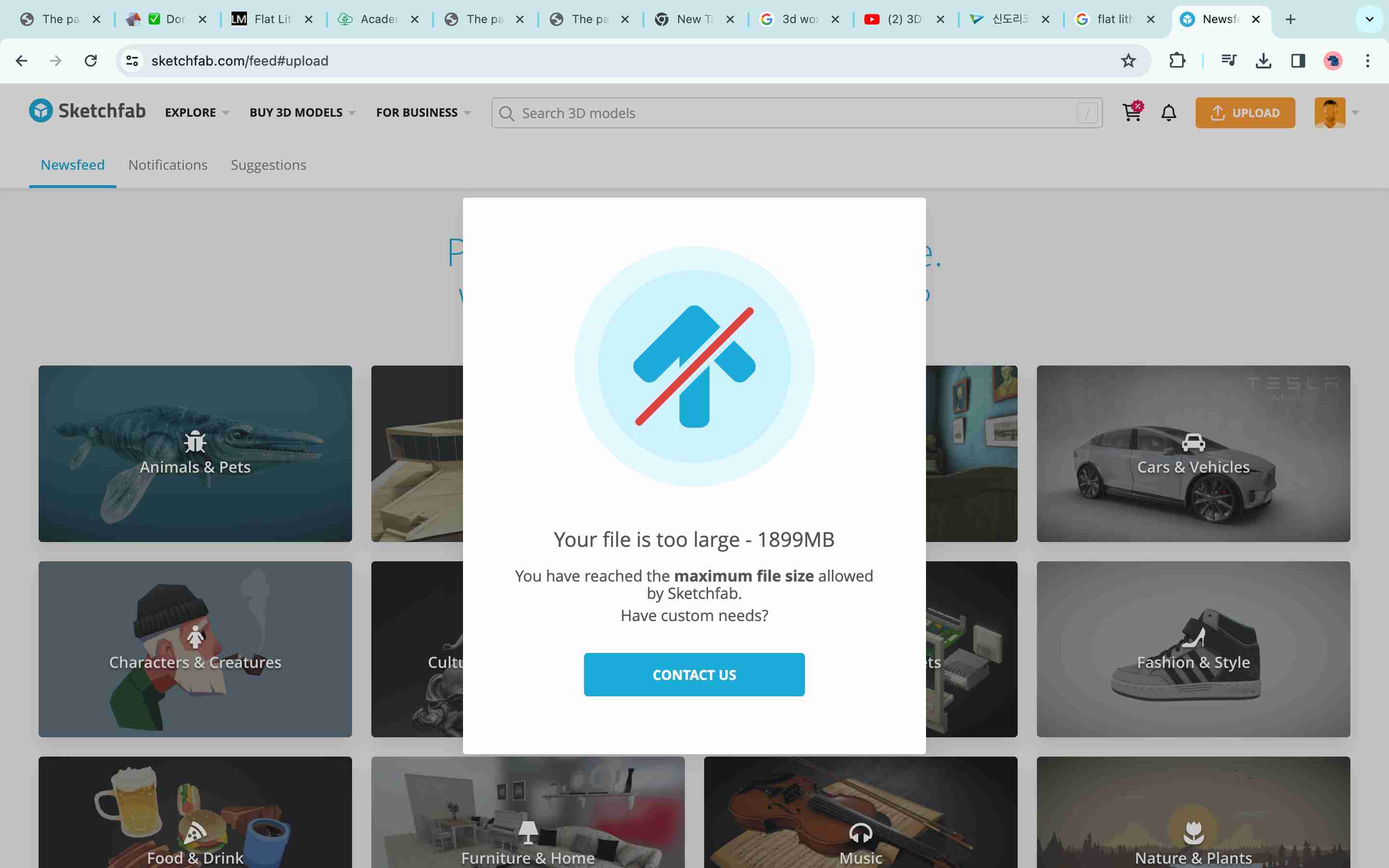Close the Newsfeed browser tab
Image resolution: width=1389 pixels, height=868 pixels.
click(1256, 19)
